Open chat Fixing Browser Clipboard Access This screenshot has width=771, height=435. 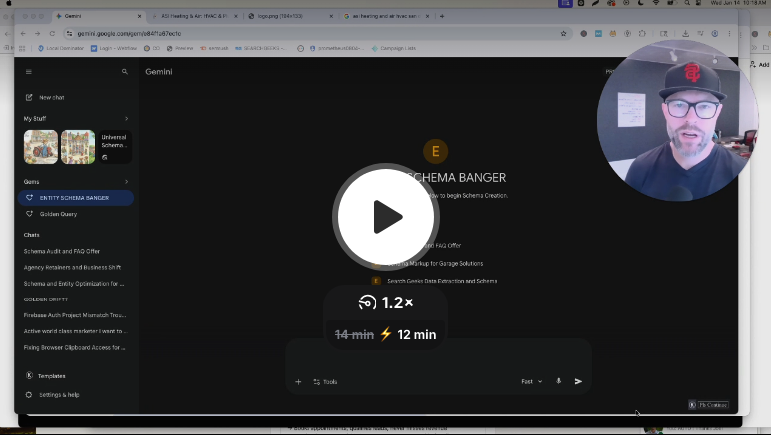click(74, 348)
